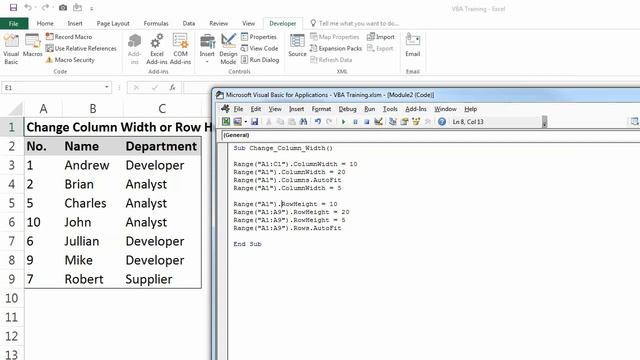Undo in the VBA toolbar
The image size is (640, 360).
point(318,122)
